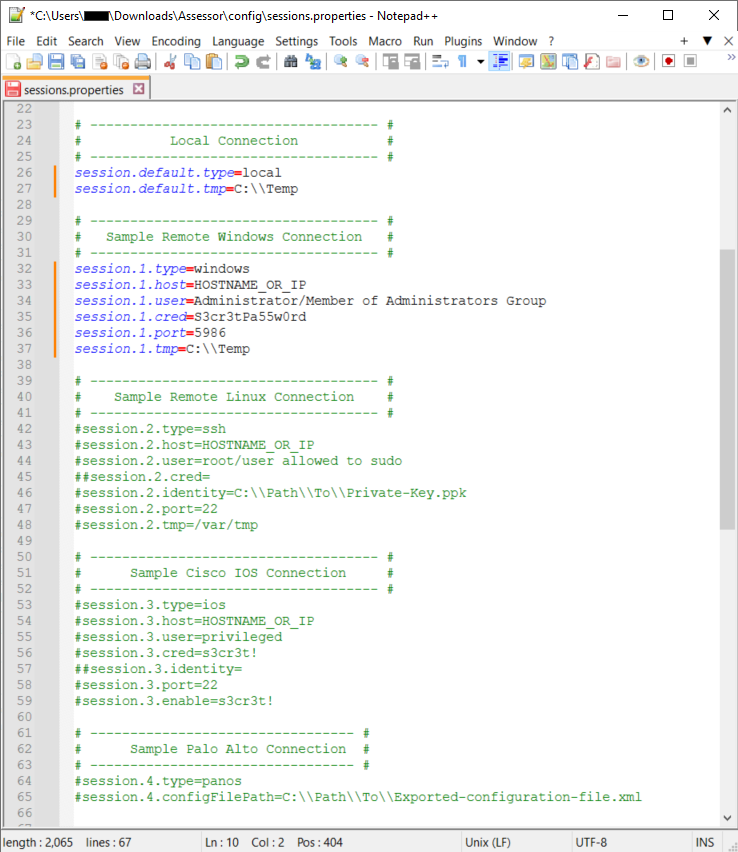Open Find using the binoculars icon
This screenshot has height=852, width=738.
coord(291,62)
